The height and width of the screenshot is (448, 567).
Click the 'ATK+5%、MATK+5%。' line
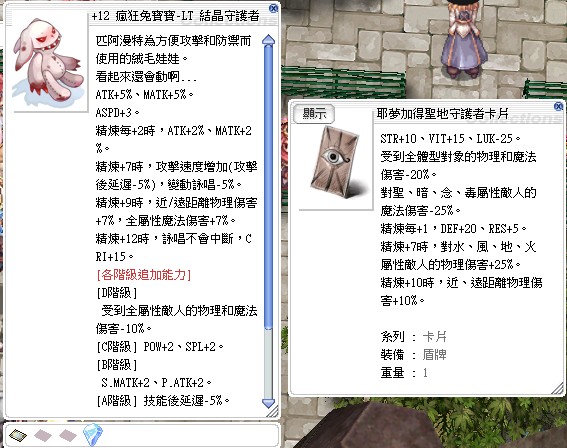145,95
